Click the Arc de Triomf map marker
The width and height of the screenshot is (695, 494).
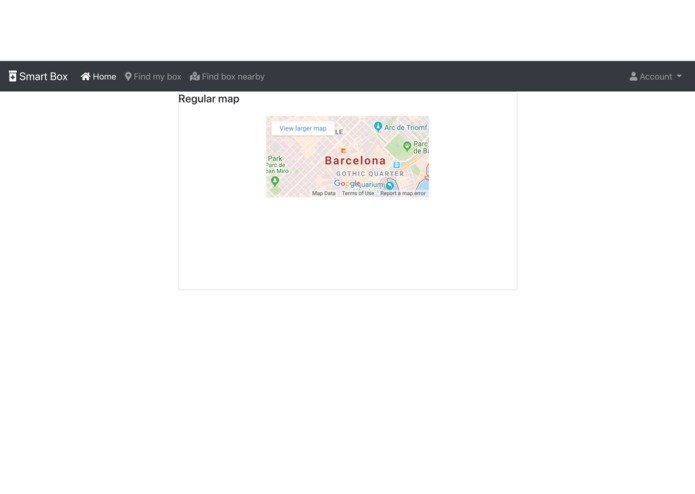(378, 127)
